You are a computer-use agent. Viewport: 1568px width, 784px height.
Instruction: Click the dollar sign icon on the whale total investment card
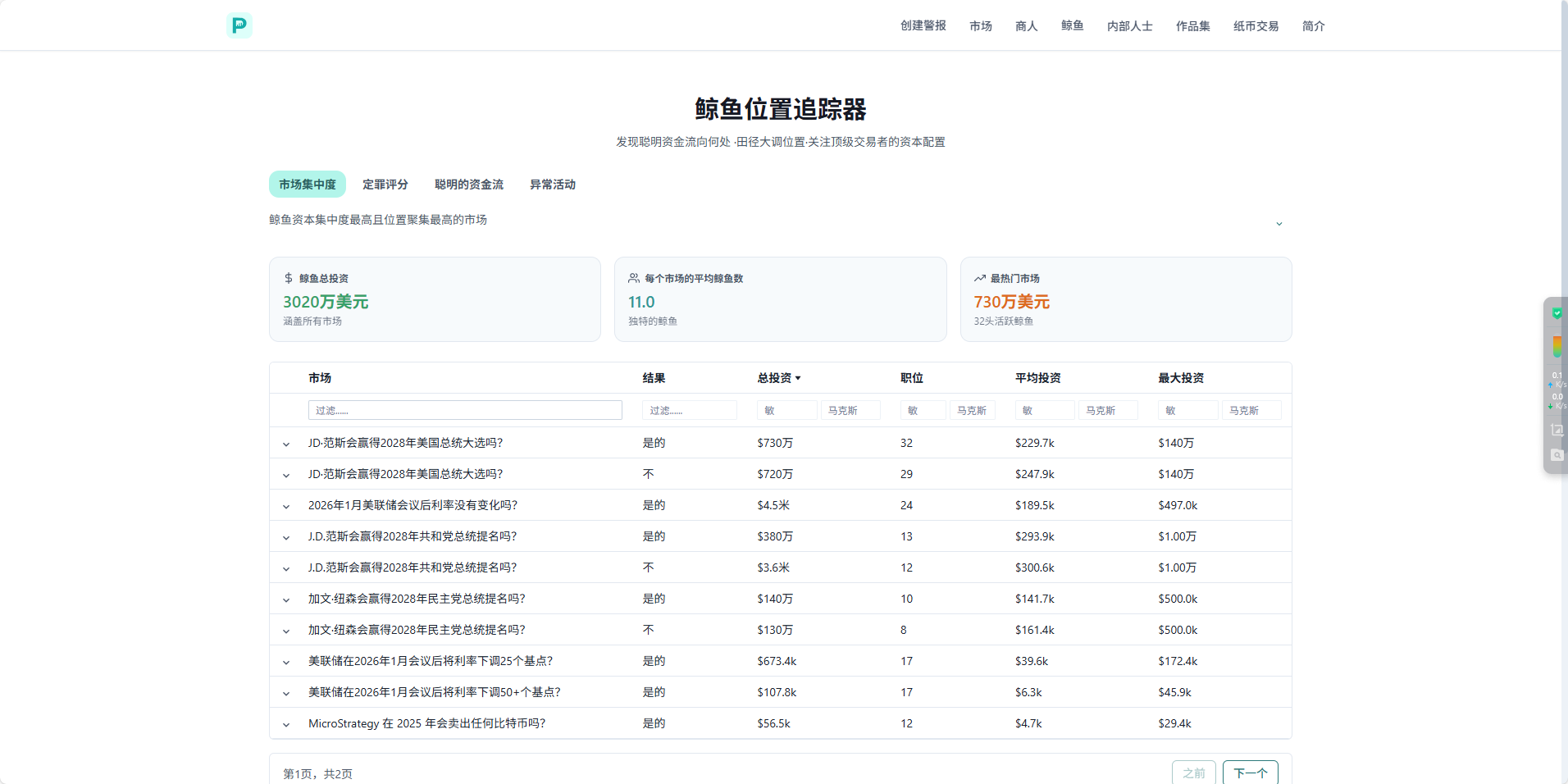pos(289,279)
